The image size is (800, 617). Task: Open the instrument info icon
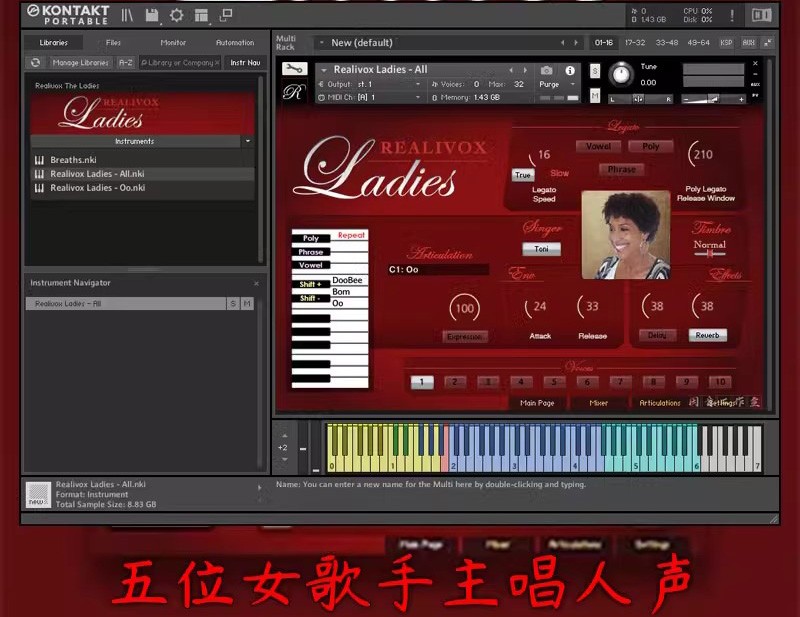tap(570, 70)
